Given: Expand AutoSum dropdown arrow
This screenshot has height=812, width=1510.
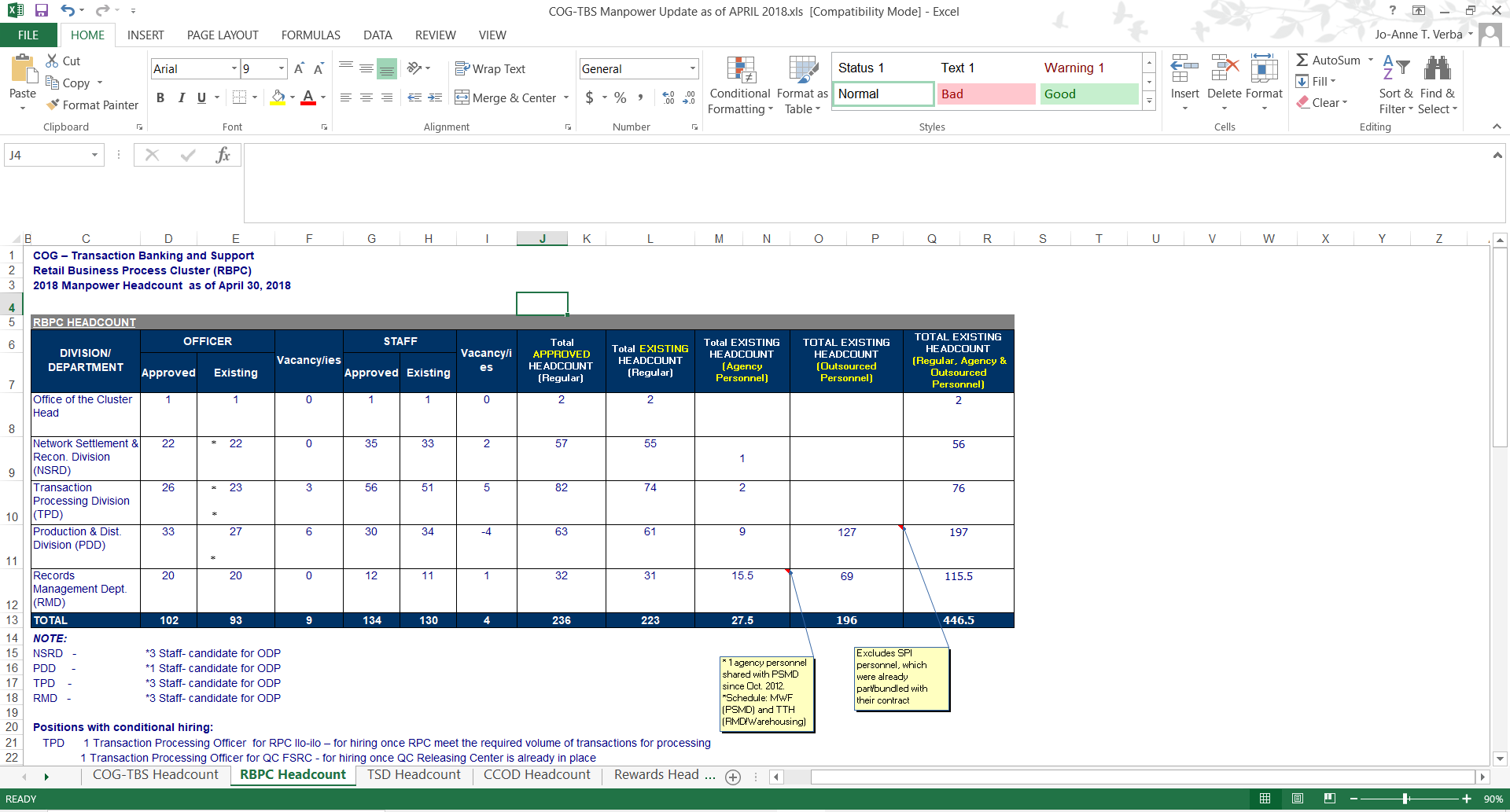Looking at the screenshot, I should [1371, 60].
